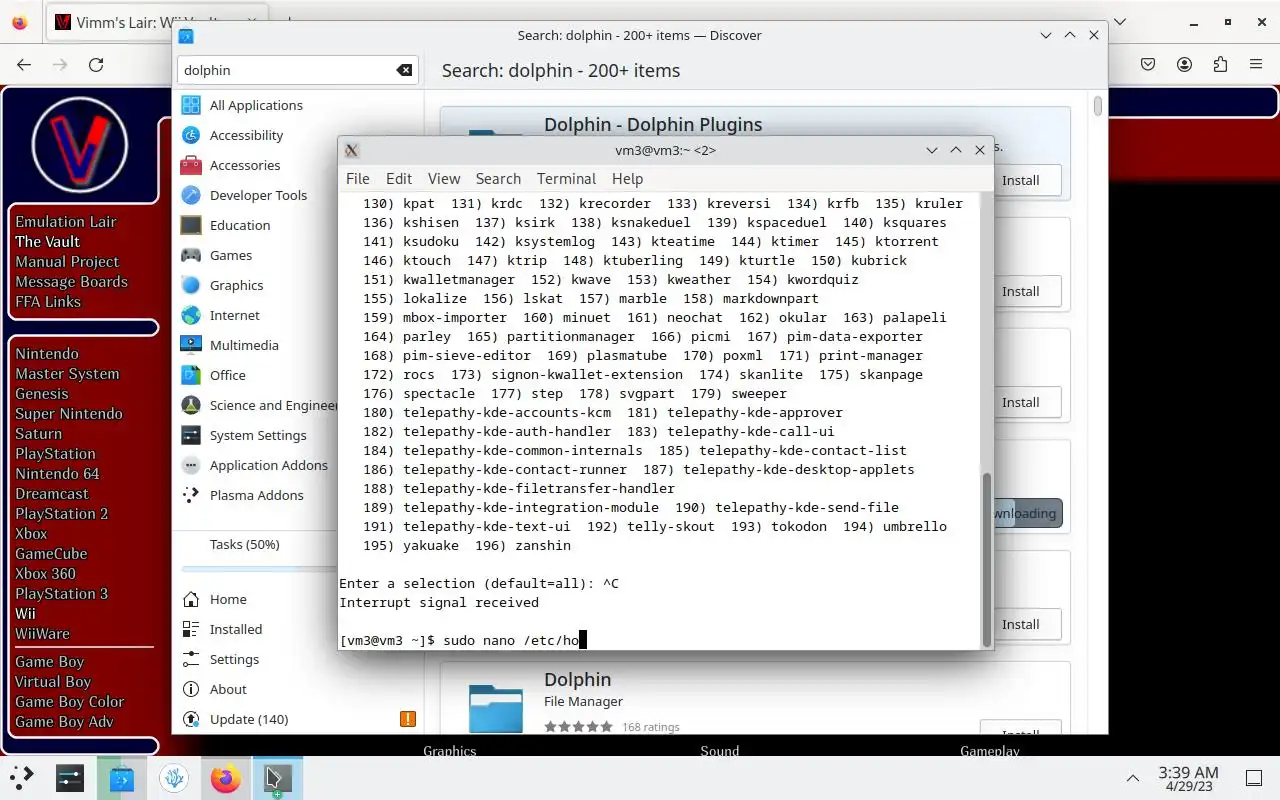This screenshot has width=1280, height=800.
Task: Open Developer Tools category
Action: pos(257,195)
